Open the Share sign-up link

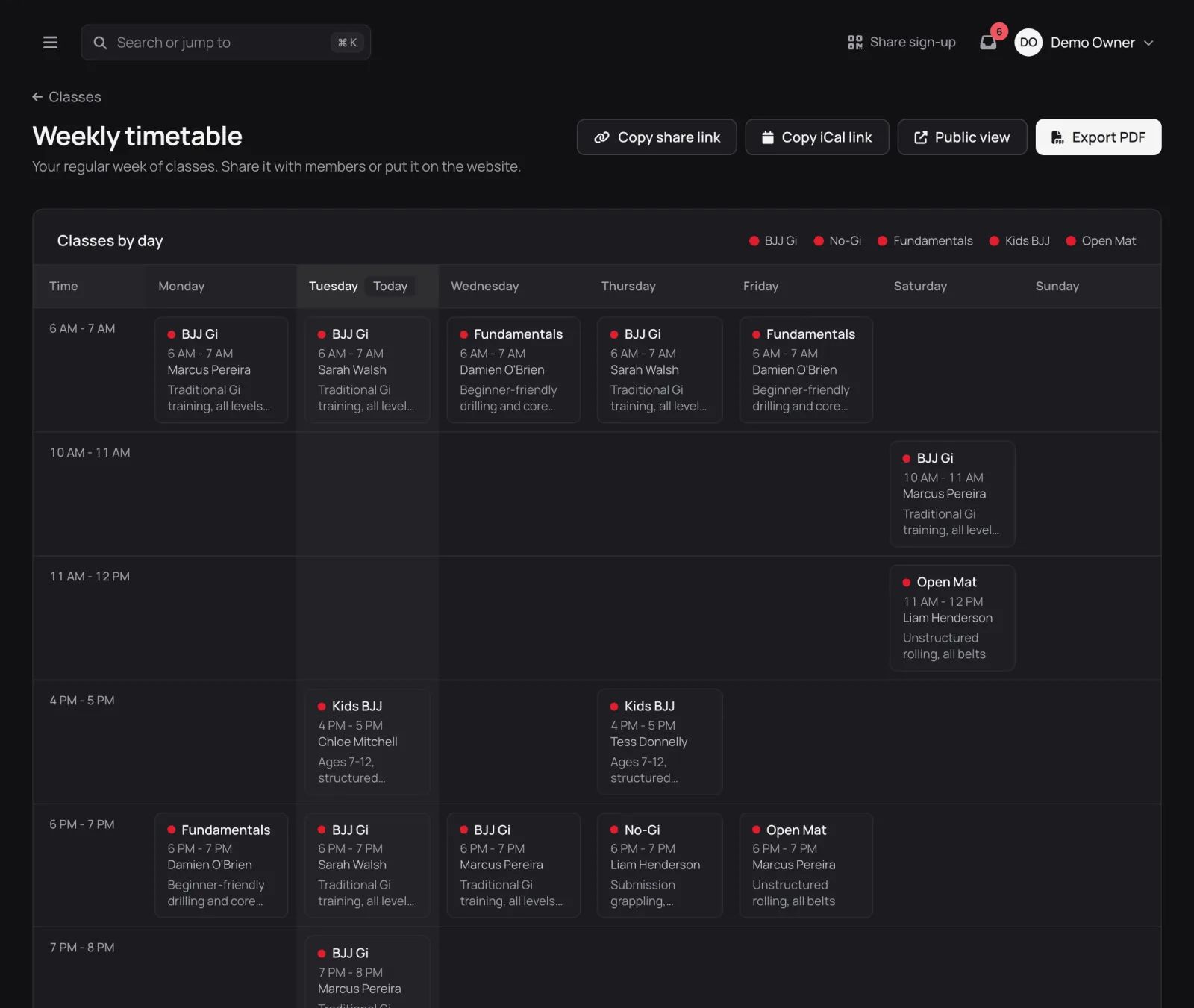point(901,43)
